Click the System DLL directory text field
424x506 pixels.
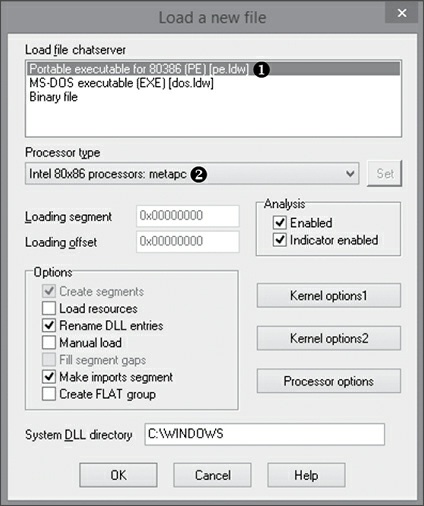tap(265, 434)
